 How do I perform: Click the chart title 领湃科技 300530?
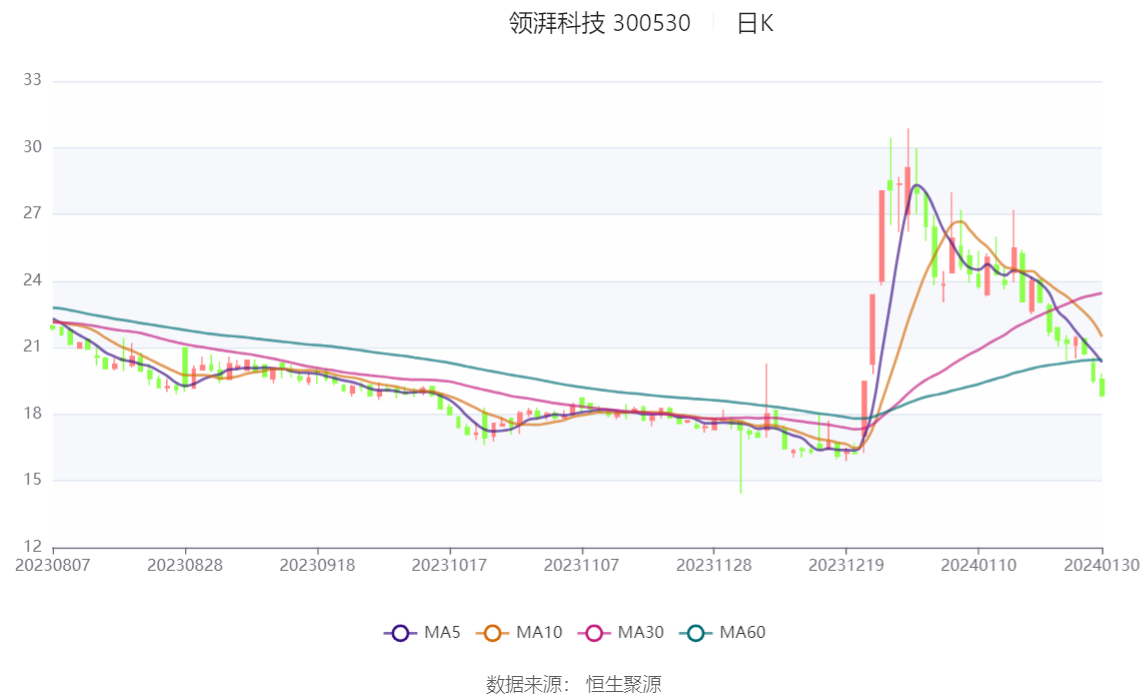tap(600, 23)
